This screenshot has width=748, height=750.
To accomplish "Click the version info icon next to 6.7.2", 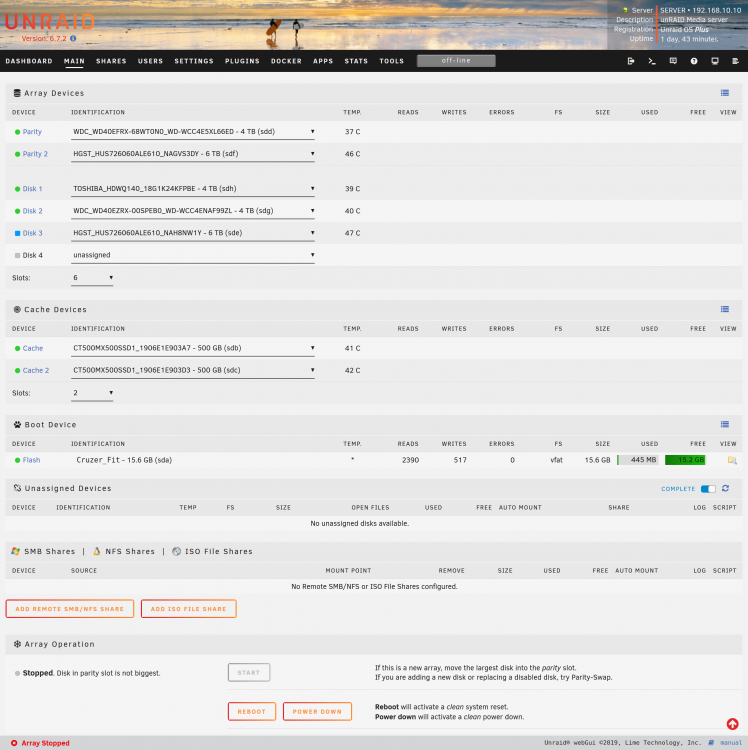I will tap(73, 38).
